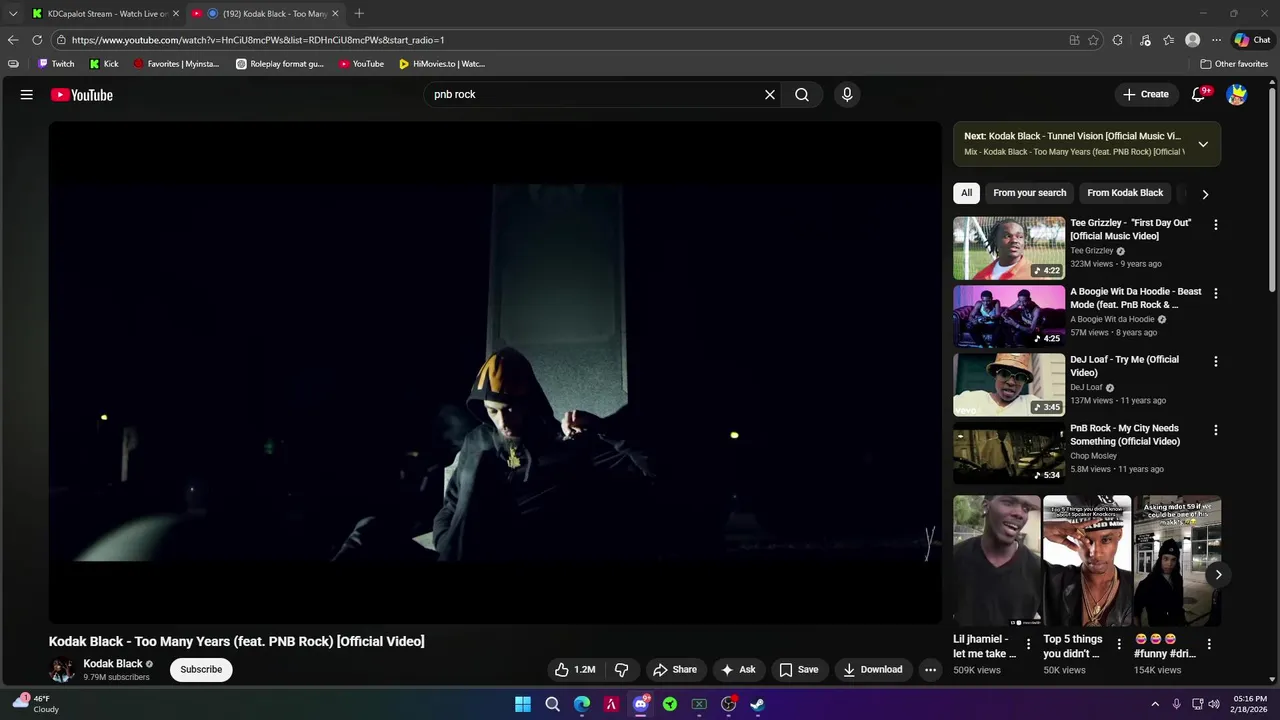Screen dimensions: 1280x720
Task: Open the YouTube guide hamburger menu
Action: point(27,95)
